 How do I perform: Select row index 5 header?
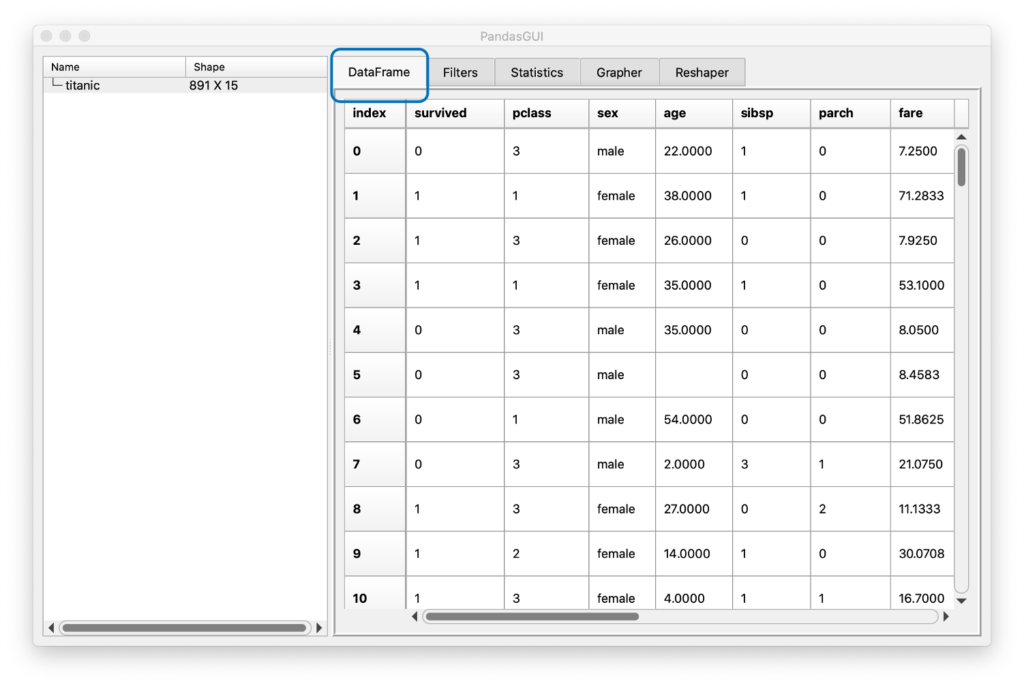(x=374, y=375)
